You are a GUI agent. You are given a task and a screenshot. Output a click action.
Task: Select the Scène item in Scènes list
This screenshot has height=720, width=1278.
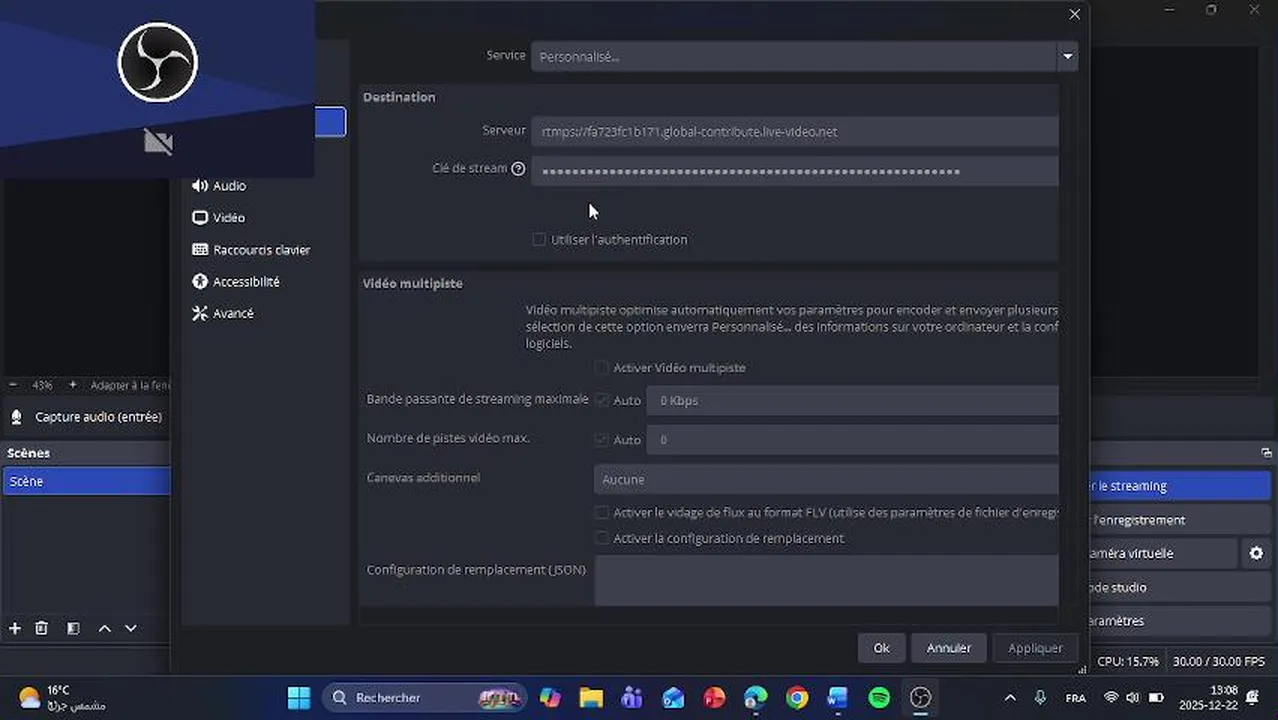[87, 481]
